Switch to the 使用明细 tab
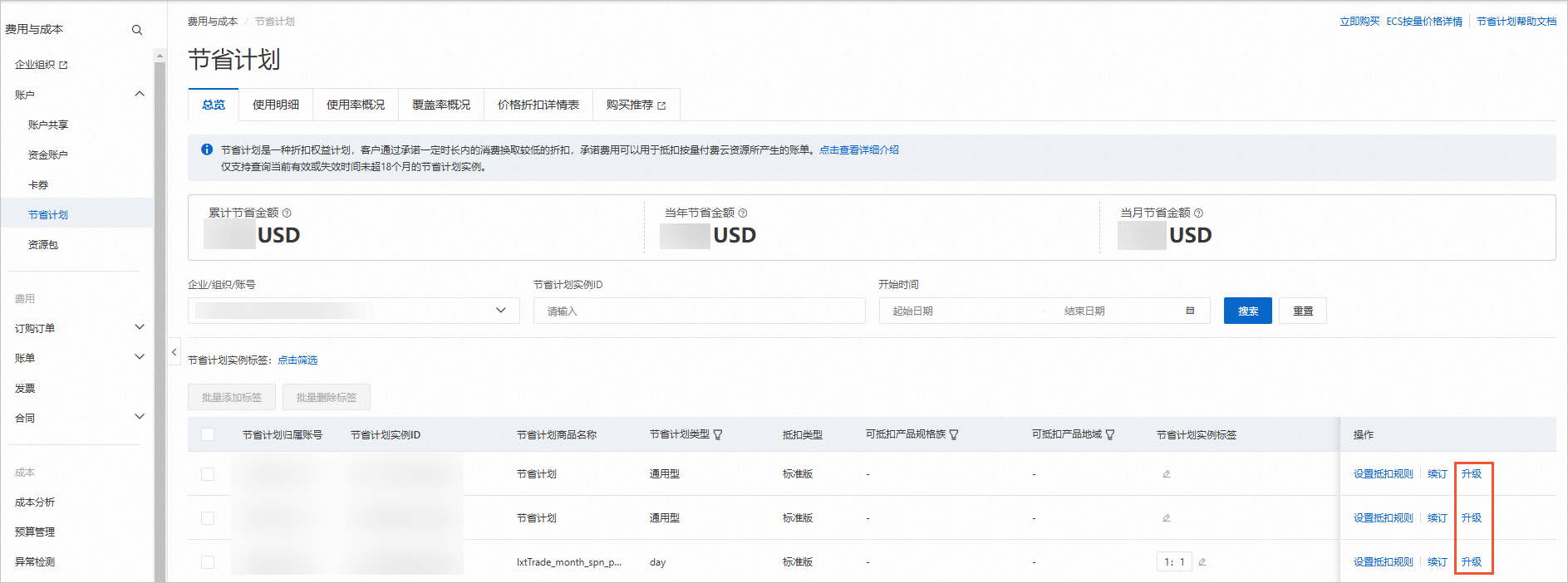This screenshot has width=1568, height=583. coord(276,105)
